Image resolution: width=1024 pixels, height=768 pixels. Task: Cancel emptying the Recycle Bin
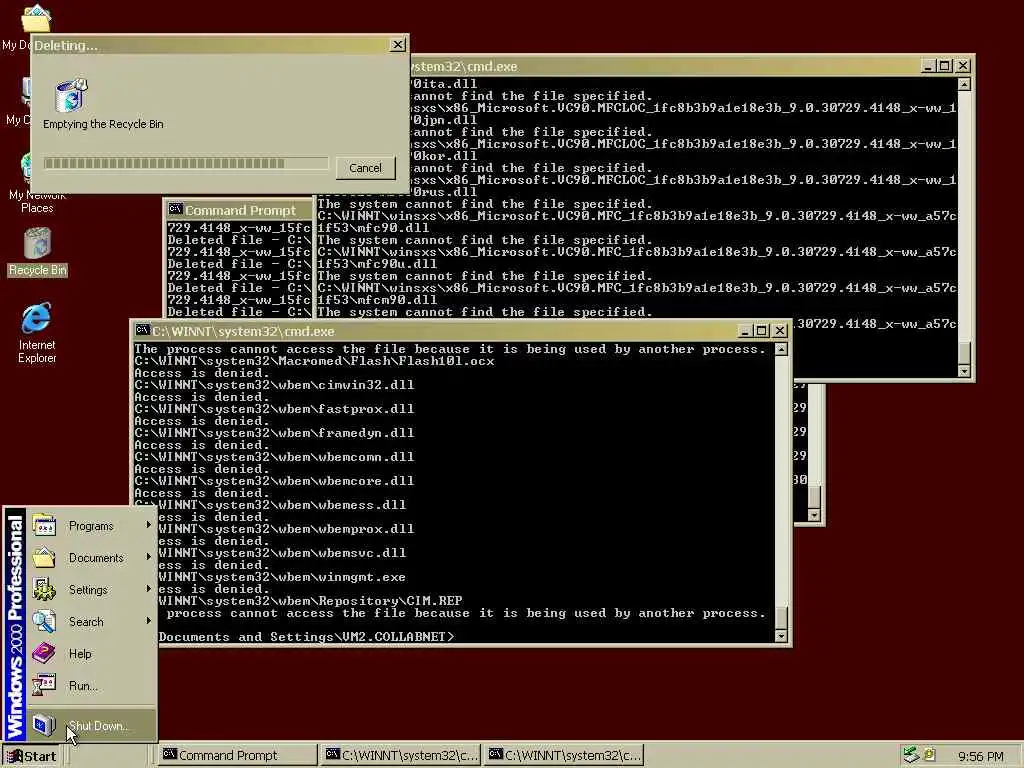[365, 168]
